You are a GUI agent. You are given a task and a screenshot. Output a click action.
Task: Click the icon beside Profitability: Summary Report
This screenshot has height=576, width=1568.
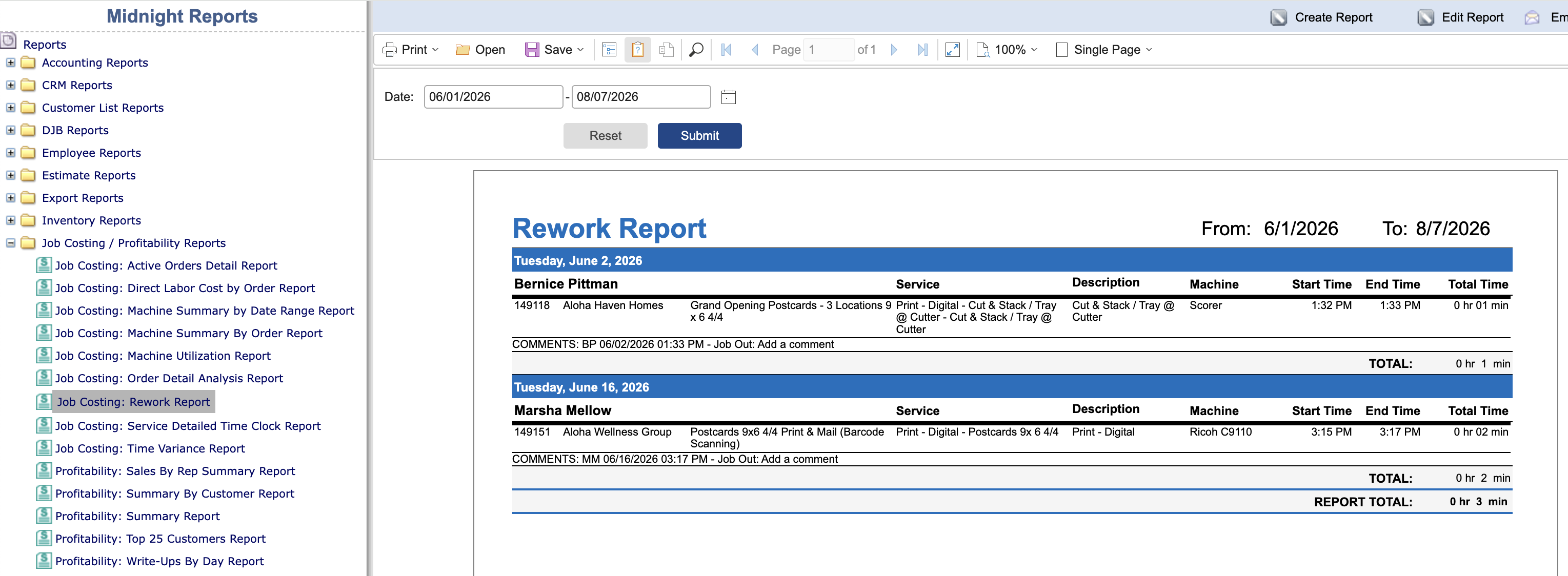pos(44,516)
